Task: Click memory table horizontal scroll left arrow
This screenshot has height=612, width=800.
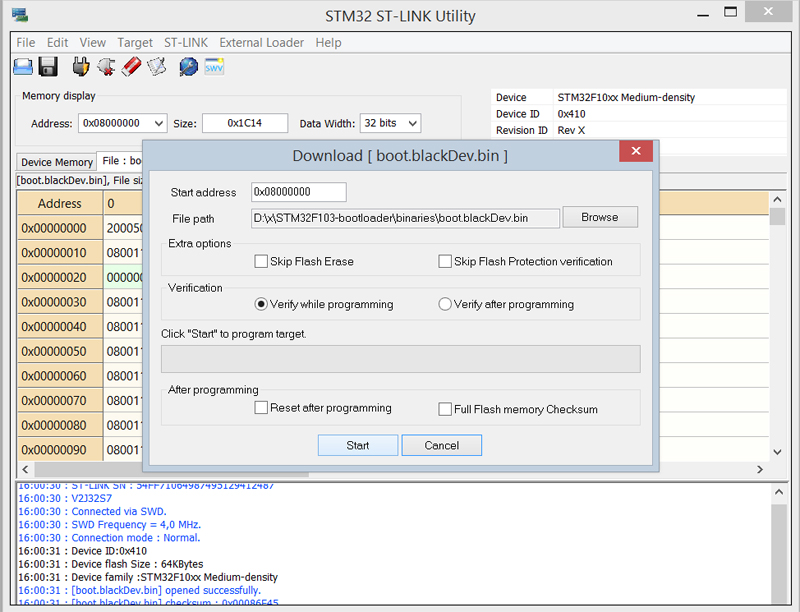Action: click(x=25, y=469)
